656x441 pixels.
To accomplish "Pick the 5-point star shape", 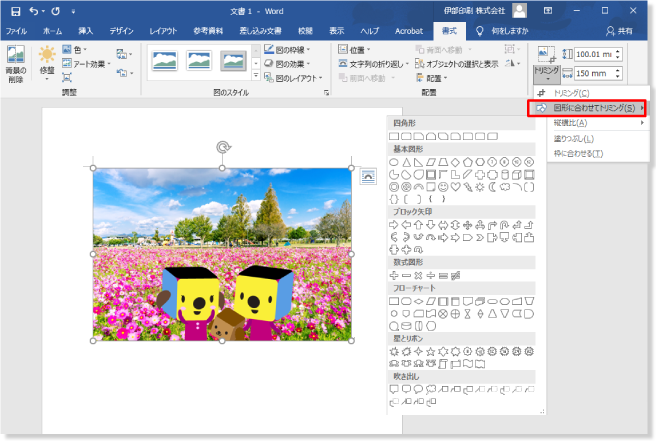I will click(x=430, y=351).
